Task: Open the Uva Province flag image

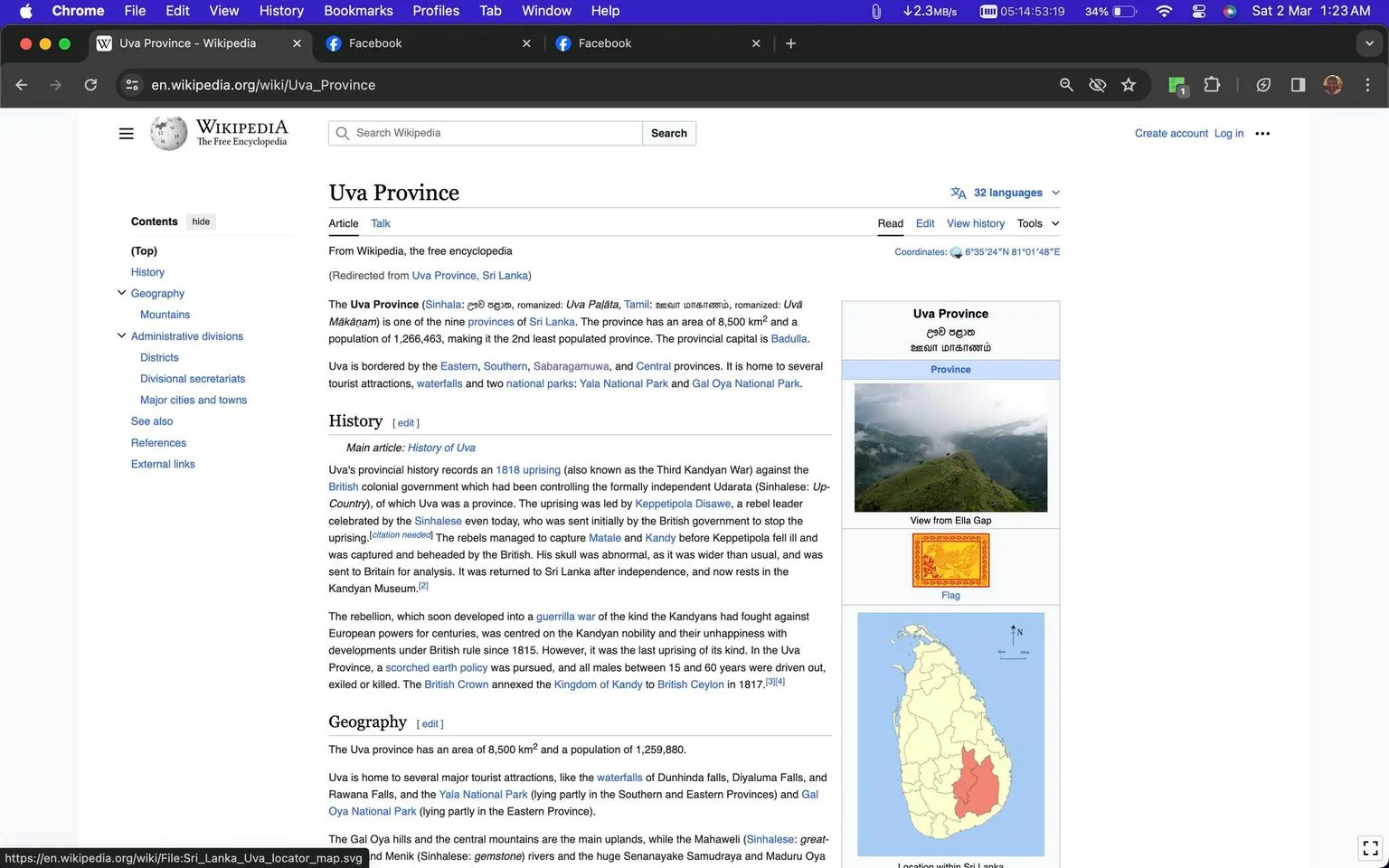Action: [950, 561]
